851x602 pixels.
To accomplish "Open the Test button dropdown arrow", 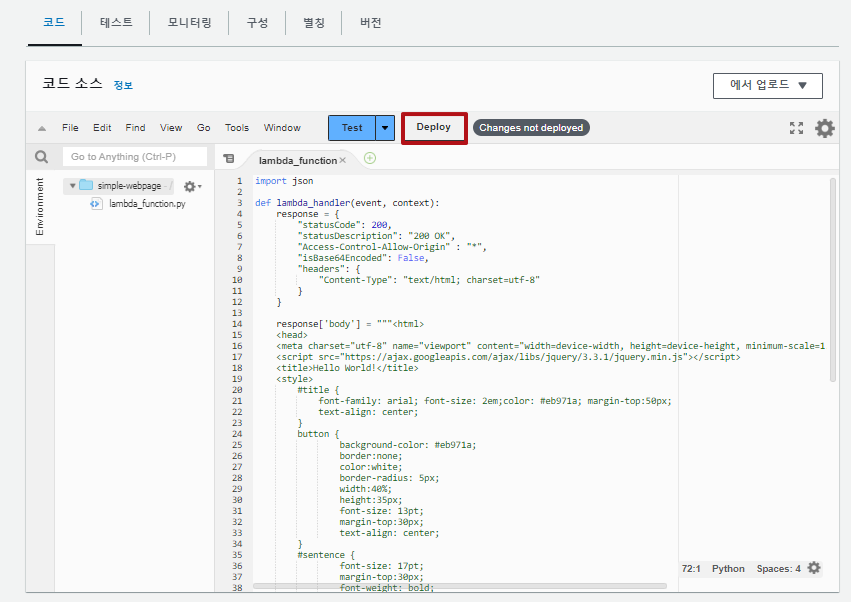I will 385,128.
